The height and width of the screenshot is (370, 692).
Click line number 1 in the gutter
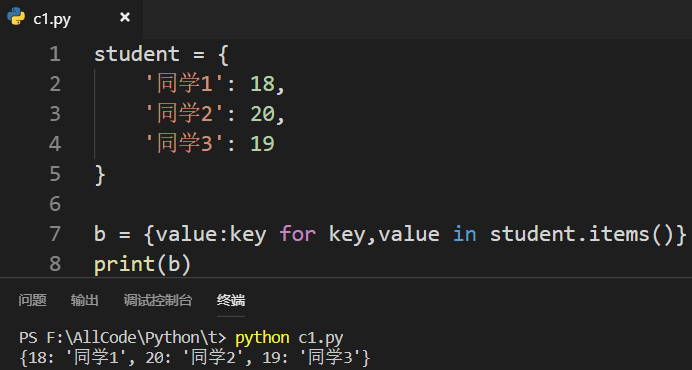[x=55, y=54]
